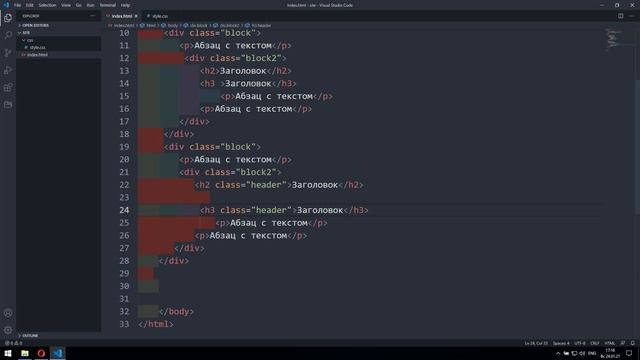Open the Terminal menu

[x=108, y=5]
